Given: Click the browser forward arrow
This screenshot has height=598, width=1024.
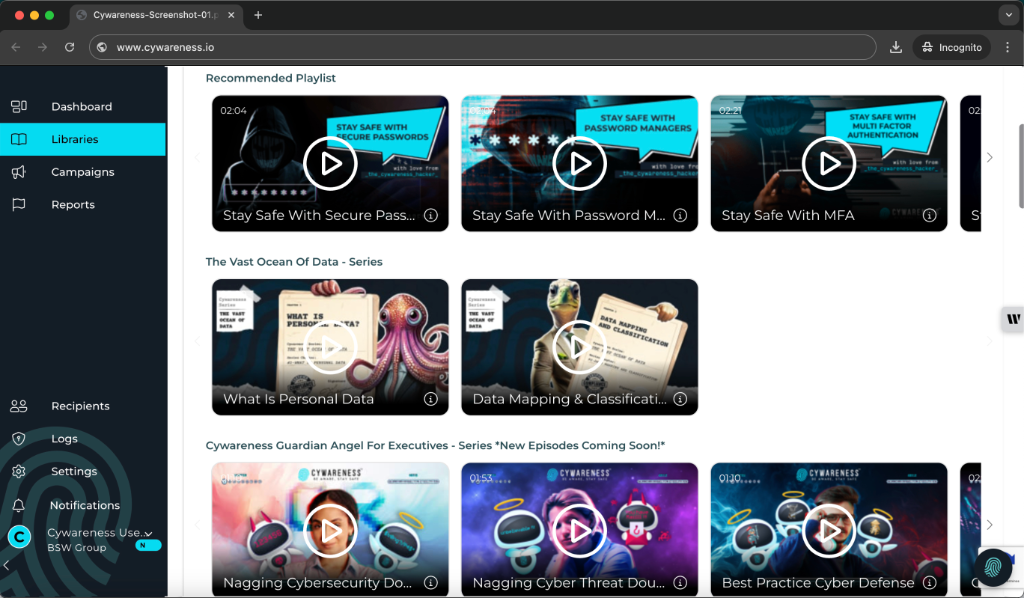Looking at the screenshot, I should pyautogui.click(x=42, y=47).
